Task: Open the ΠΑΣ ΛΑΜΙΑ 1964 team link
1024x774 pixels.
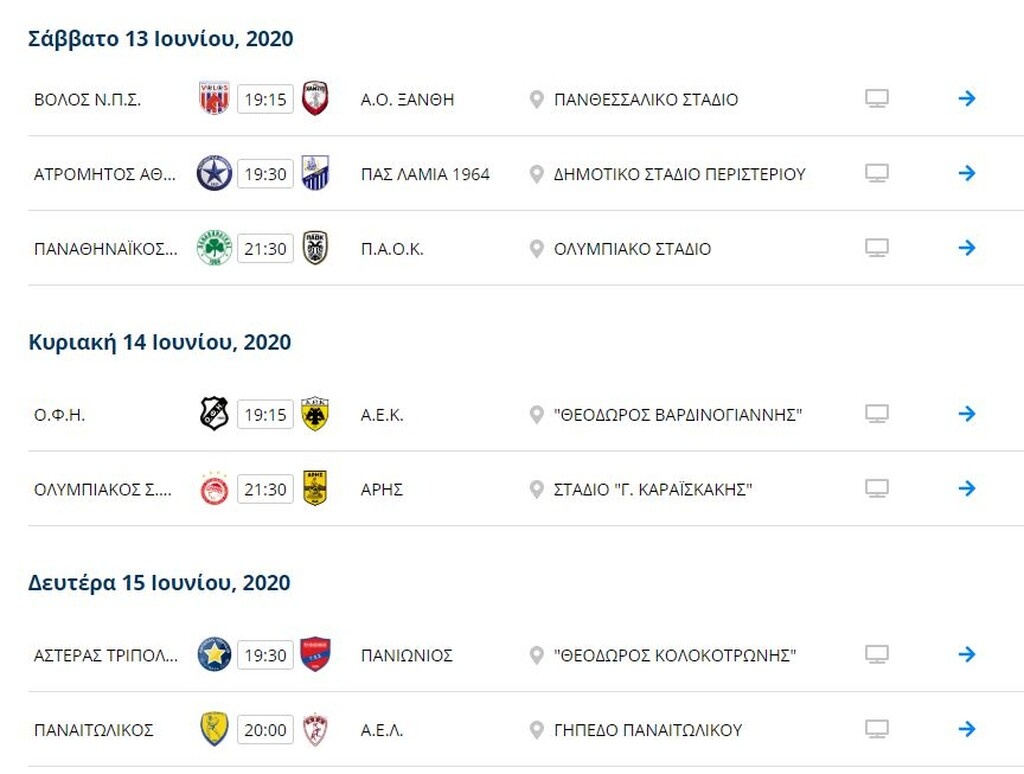Action: click(x=425, y=174)
